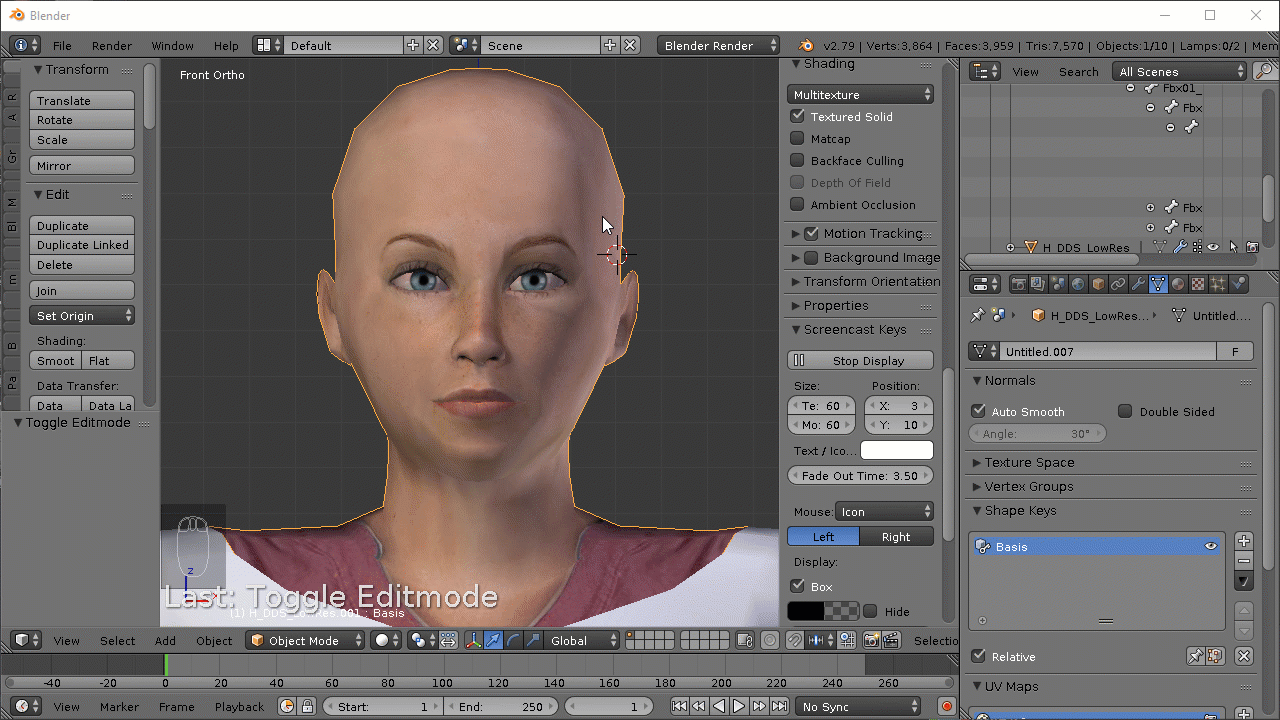Open the Modifiers properties tab (wrench icon)
This screenshot has height=720, width=1280.
point(1138,284)
